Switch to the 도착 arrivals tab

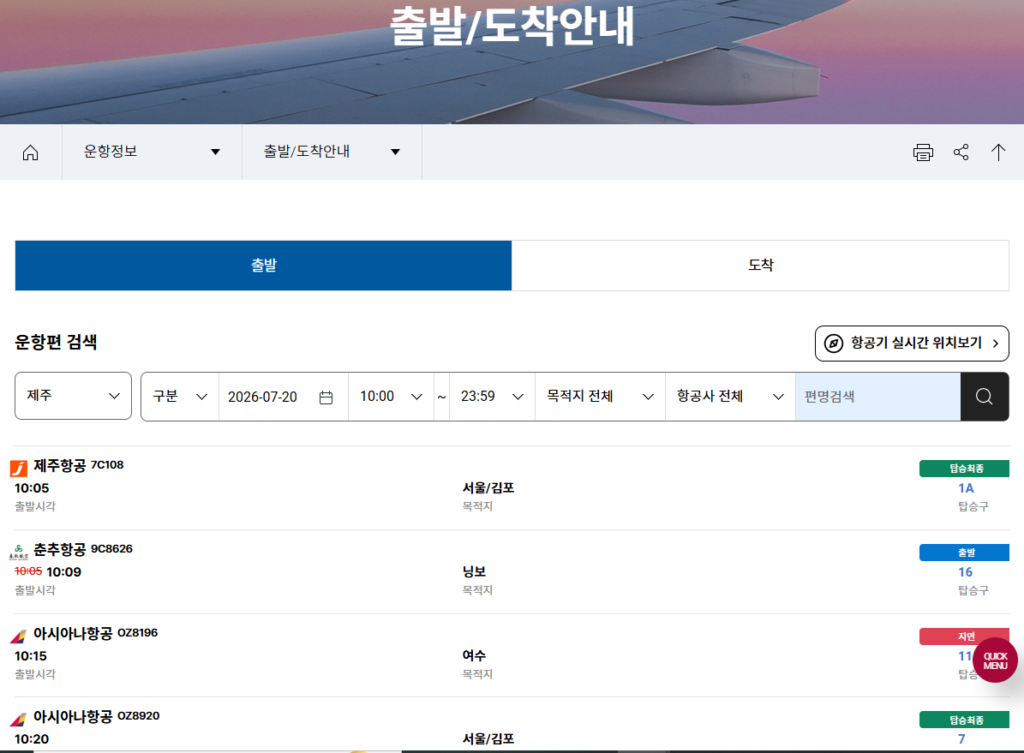click(760, 265)
